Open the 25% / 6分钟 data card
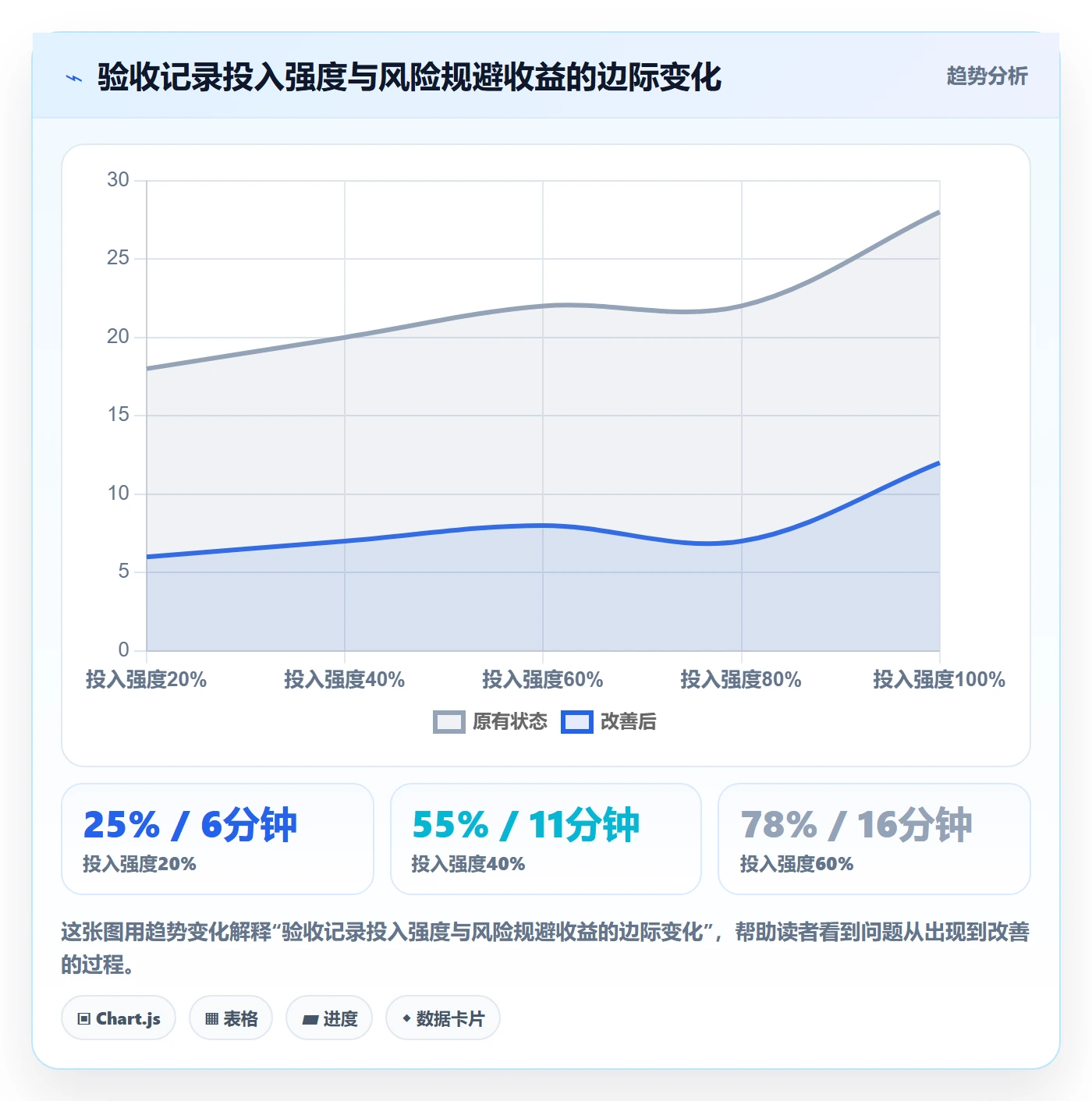Image resolution: width=1092 pixels, height=1101 pixels. point(218,839)
